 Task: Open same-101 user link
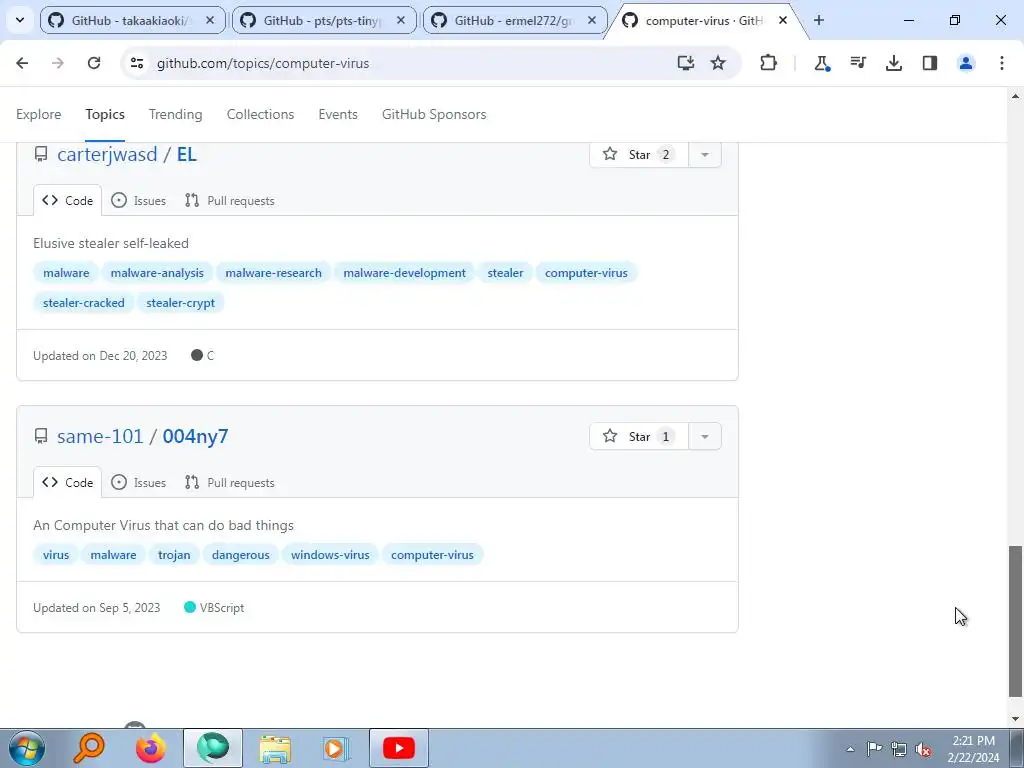(x=100, y=436)
